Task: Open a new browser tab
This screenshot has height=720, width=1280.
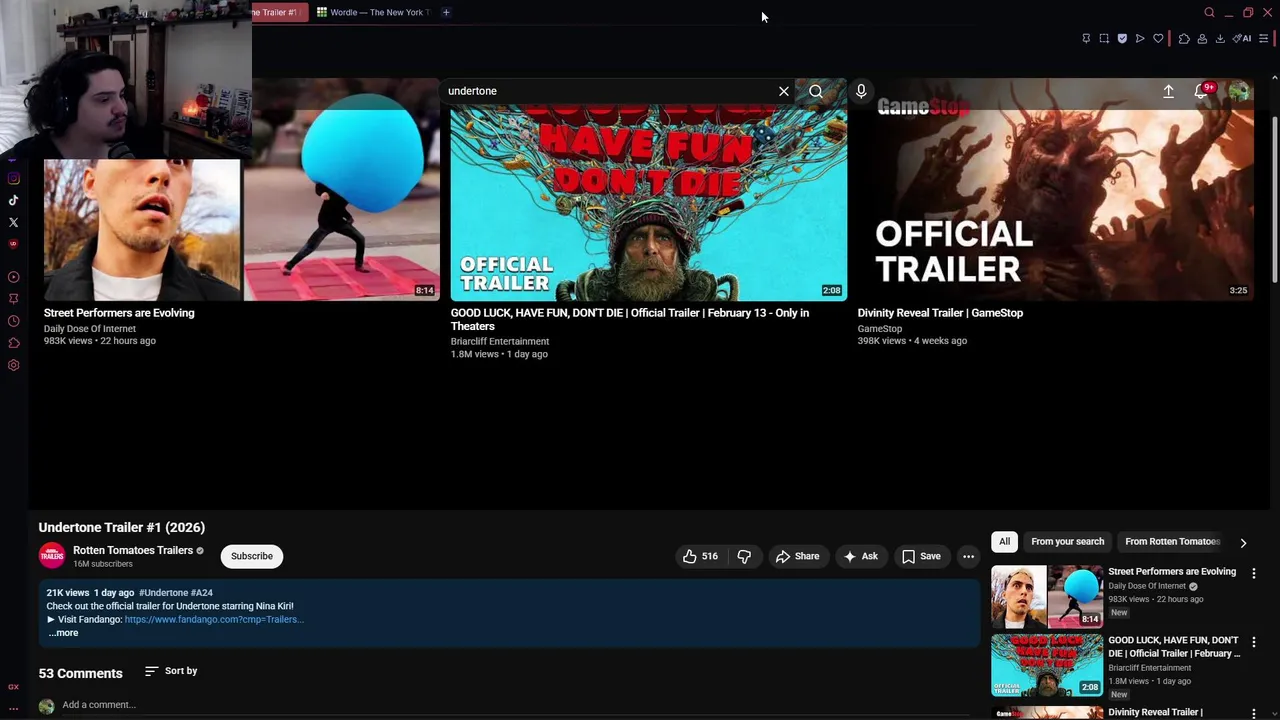Action: pos(446,12)
